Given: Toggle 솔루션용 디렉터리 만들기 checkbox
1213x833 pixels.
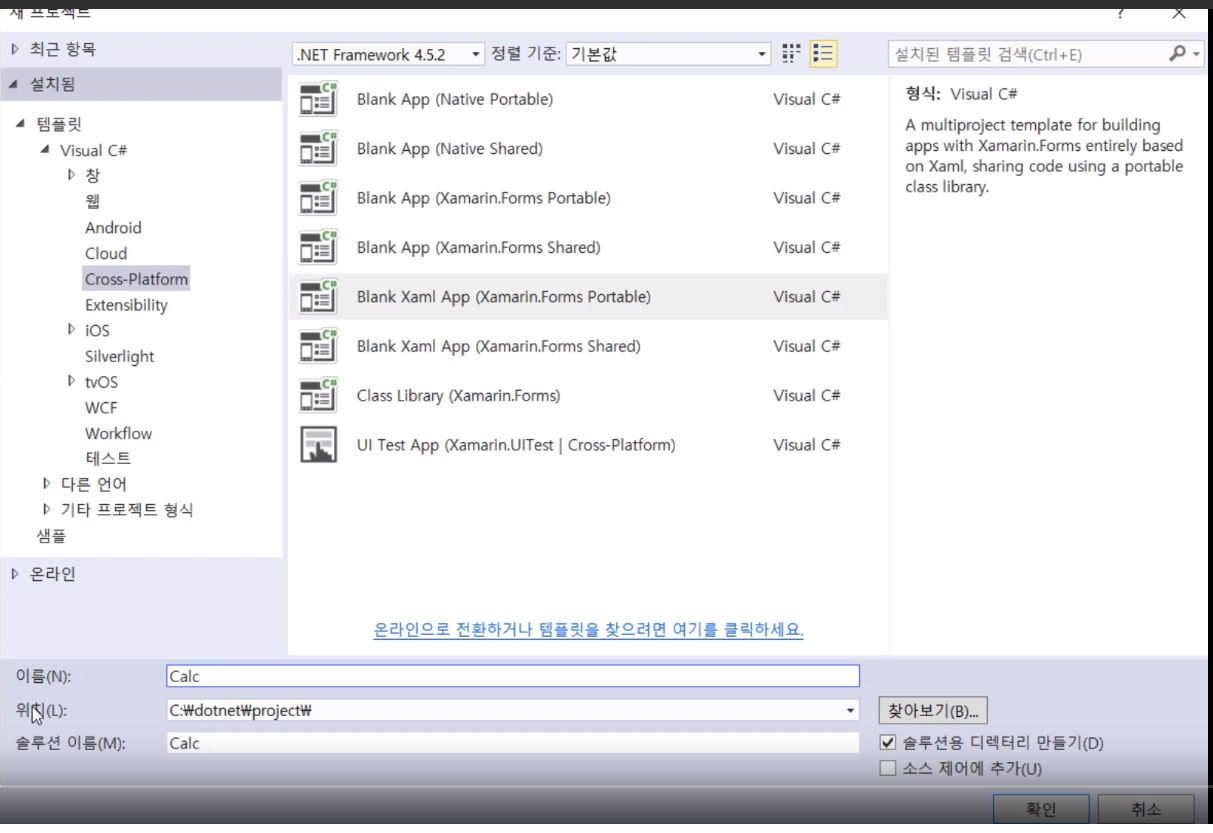Looking at the screenshot, I should point(887,743).
